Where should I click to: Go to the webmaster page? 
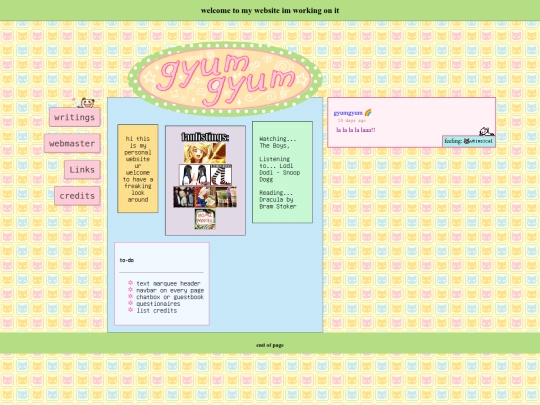tap(72, 143)
